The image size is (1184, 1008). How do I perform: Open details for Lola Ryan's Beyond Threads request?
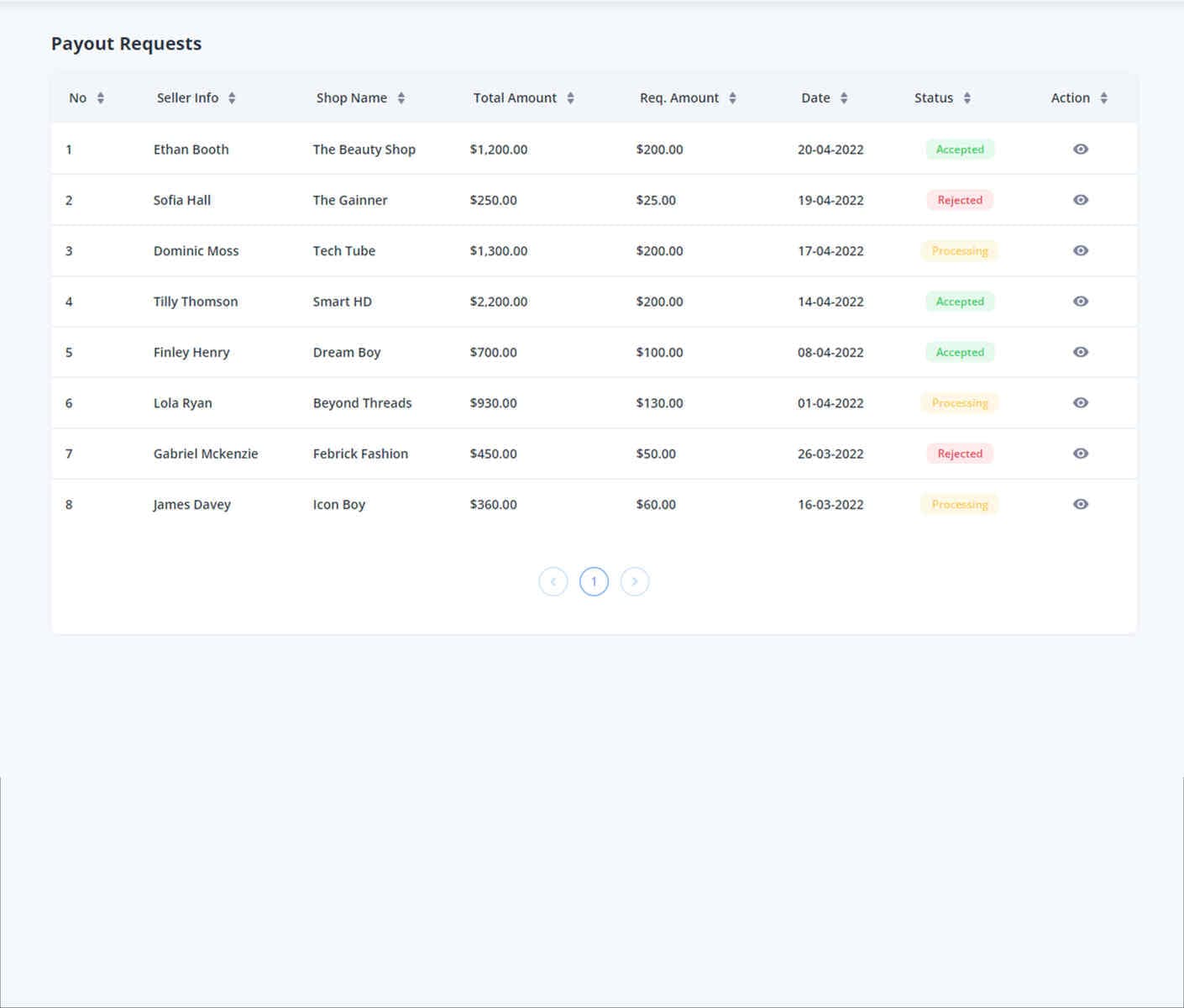click(1081, 402)
